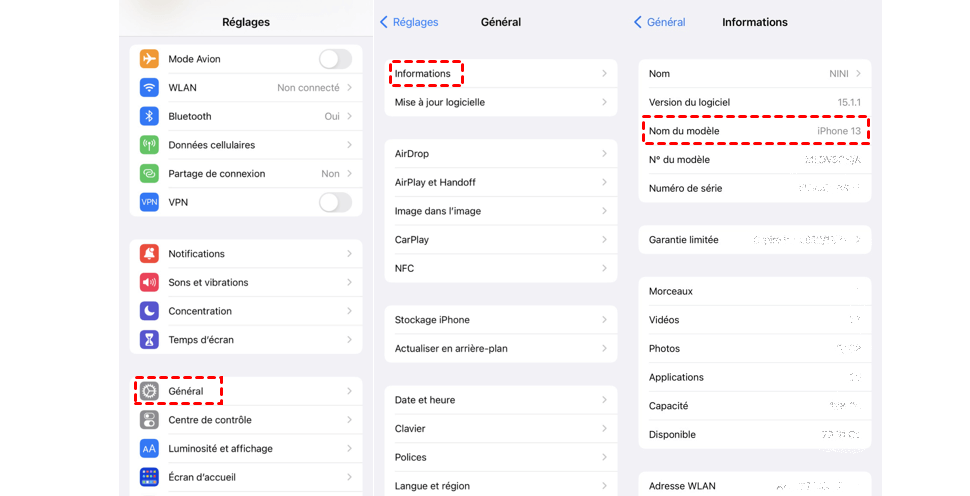Expand the Stockage iPhone chevron
Viewport: 970px width, 496px height.
point(604,320)
